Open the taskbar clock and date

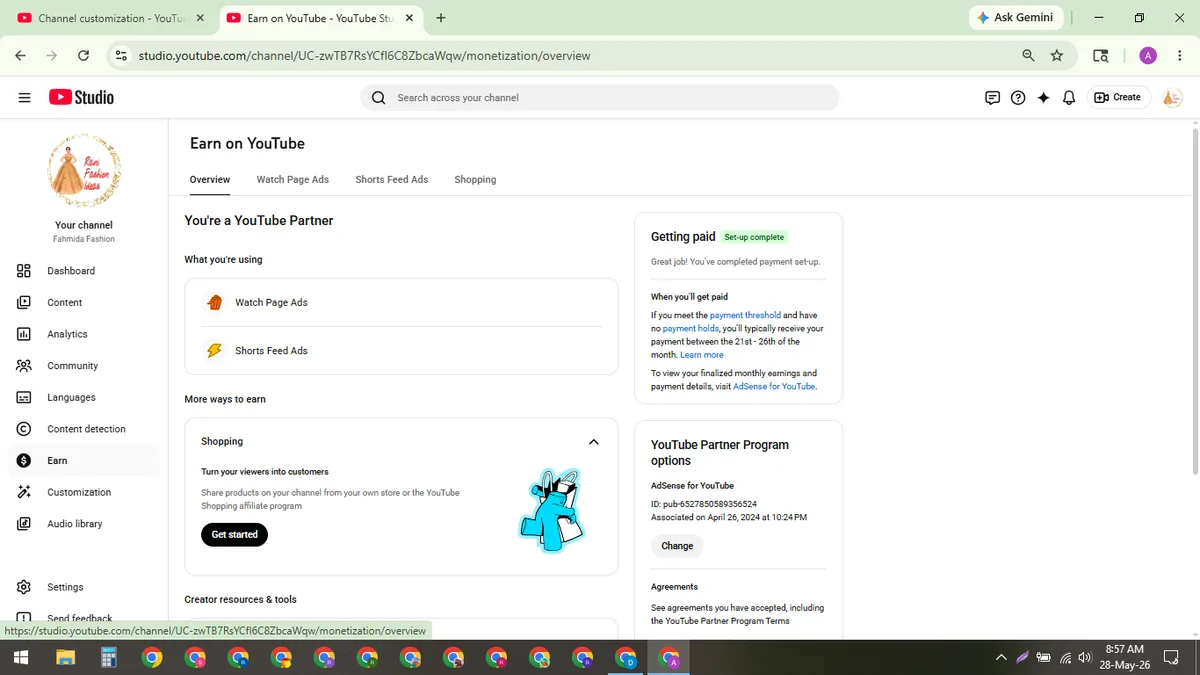(1124, 657)
